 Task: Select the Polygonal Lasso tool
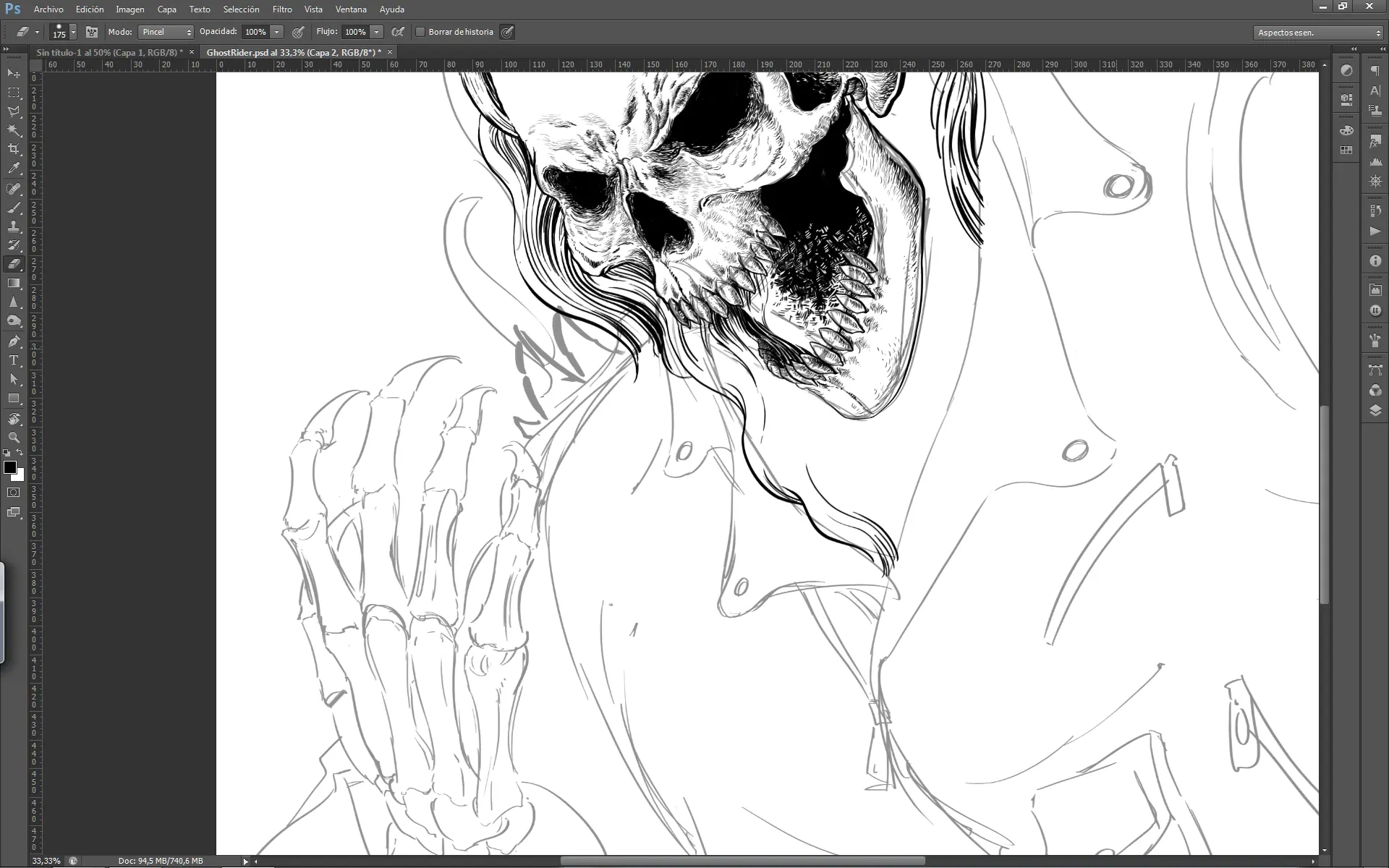pyautogui.click(x=14, y=111)
